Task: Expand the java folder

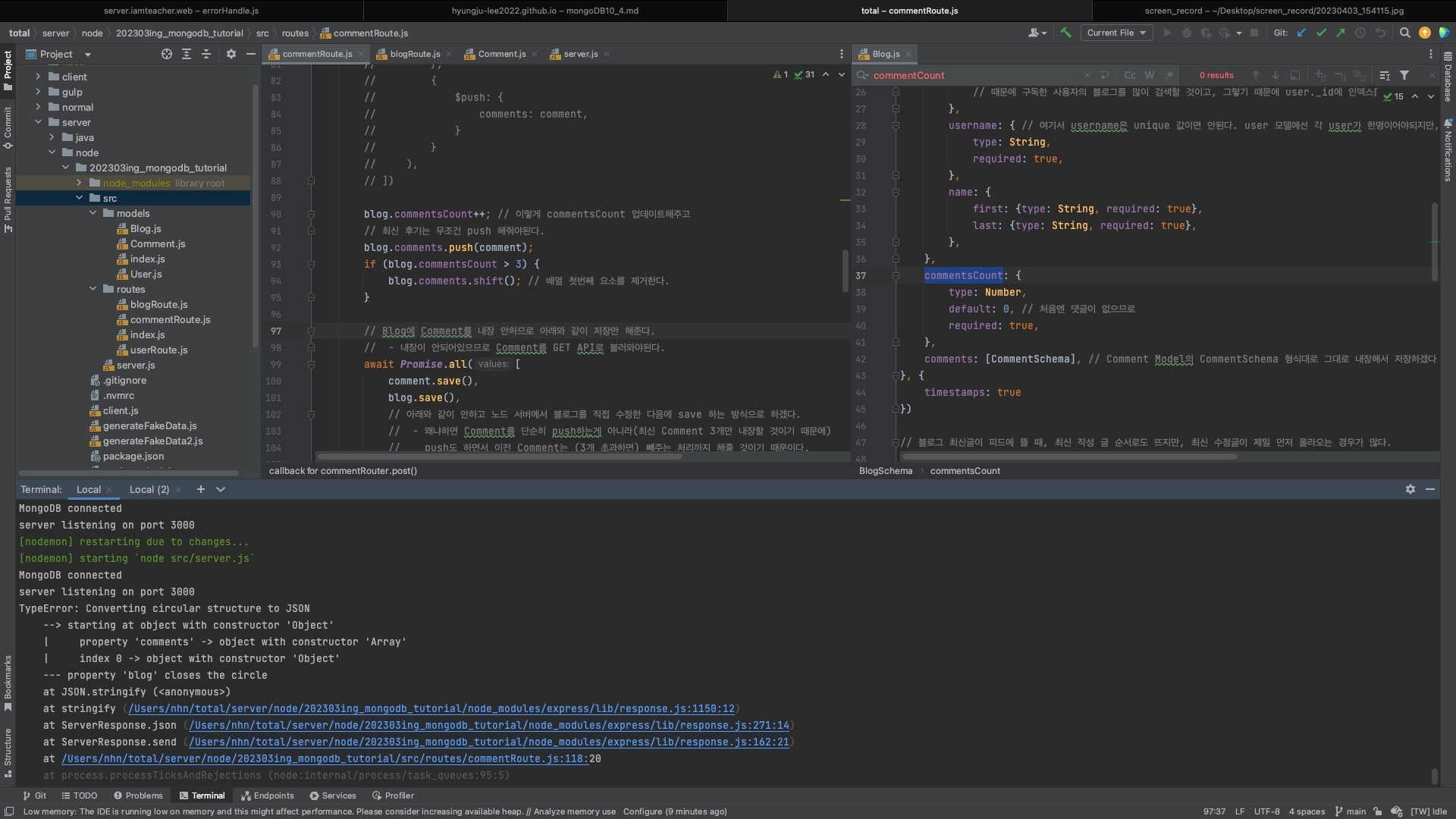Action: (52, 137)
